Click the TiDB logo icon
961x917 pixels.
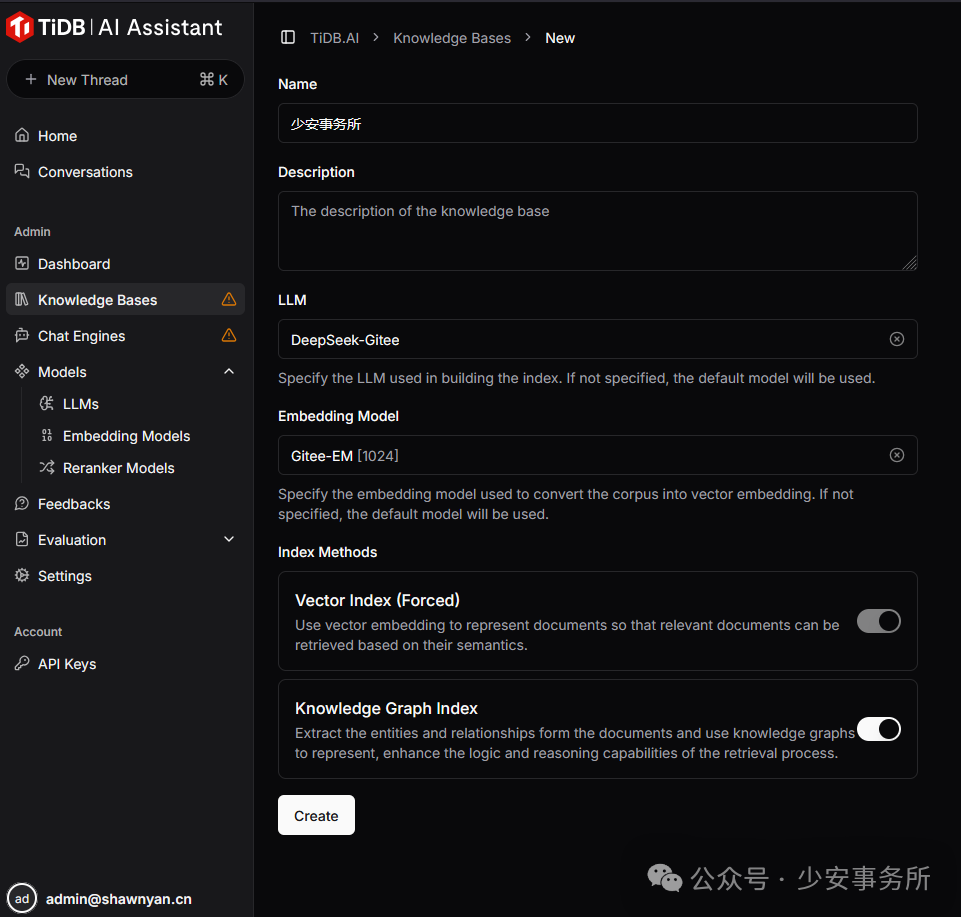coord(20,27)
